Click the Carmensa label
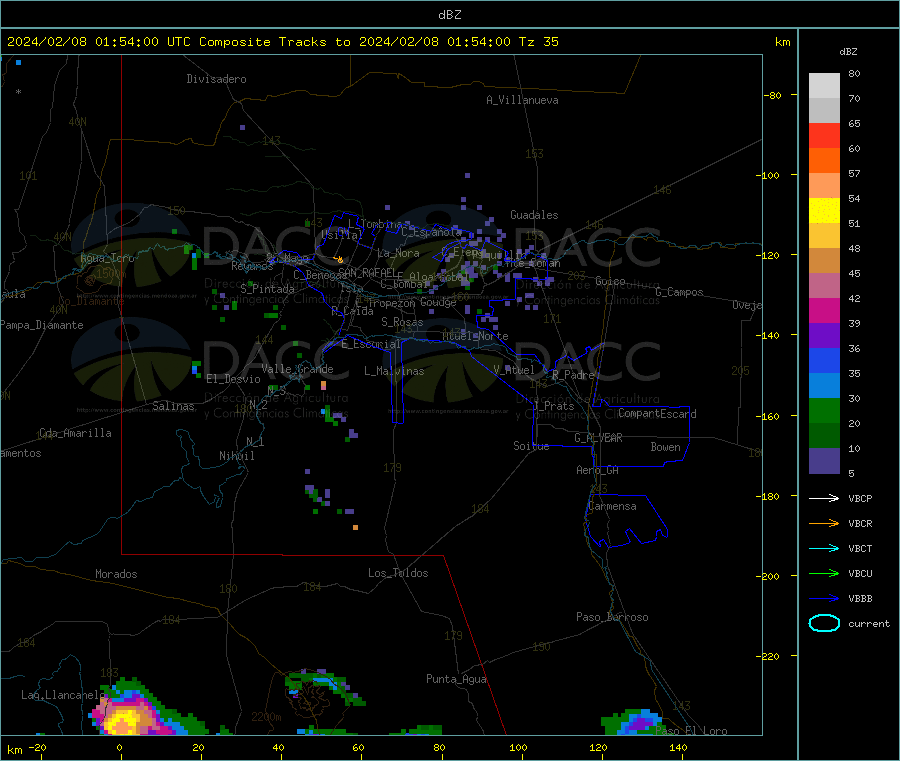 pyautogui.click(x=612, y=506)
